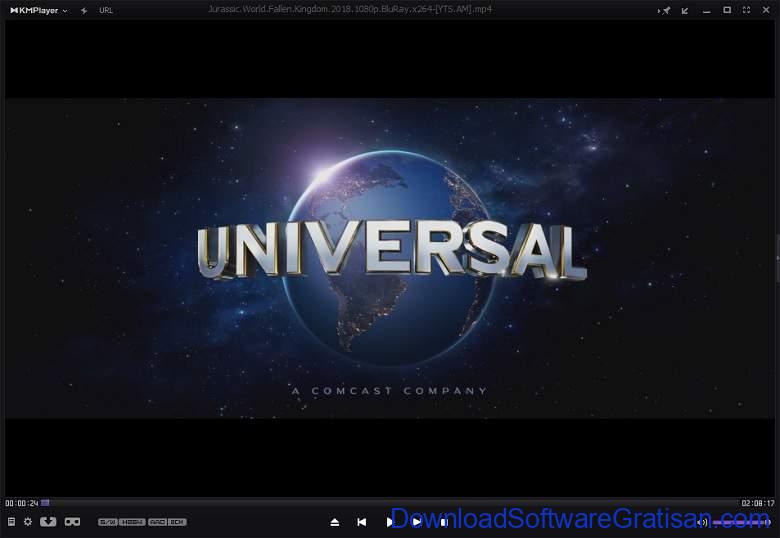Skip to the next track
Image resolution: width=780 pixels, height=538 pixels.
pyautogui.click(x=417, y=522)
